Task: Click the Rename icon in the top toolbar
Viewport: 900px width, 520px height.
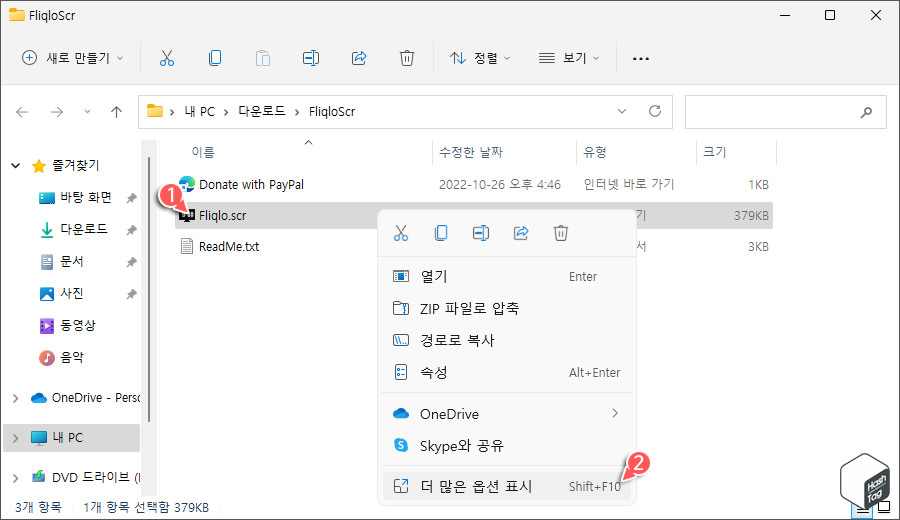Action: [x=311, y=58]
